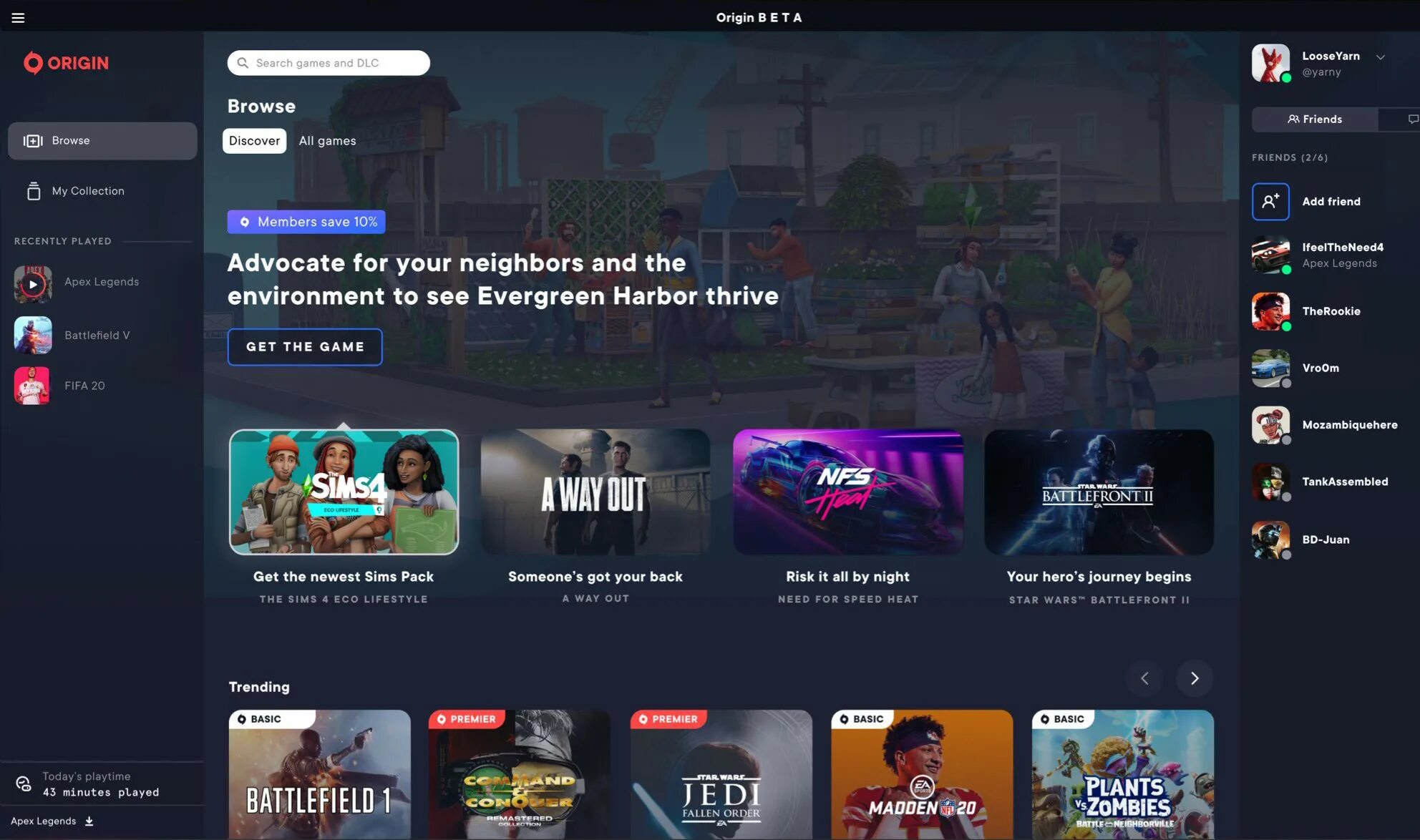Viewport: 1420px width, 840px height.
Task: Click the Apex Legends download icon
Action: coord(89,821)
